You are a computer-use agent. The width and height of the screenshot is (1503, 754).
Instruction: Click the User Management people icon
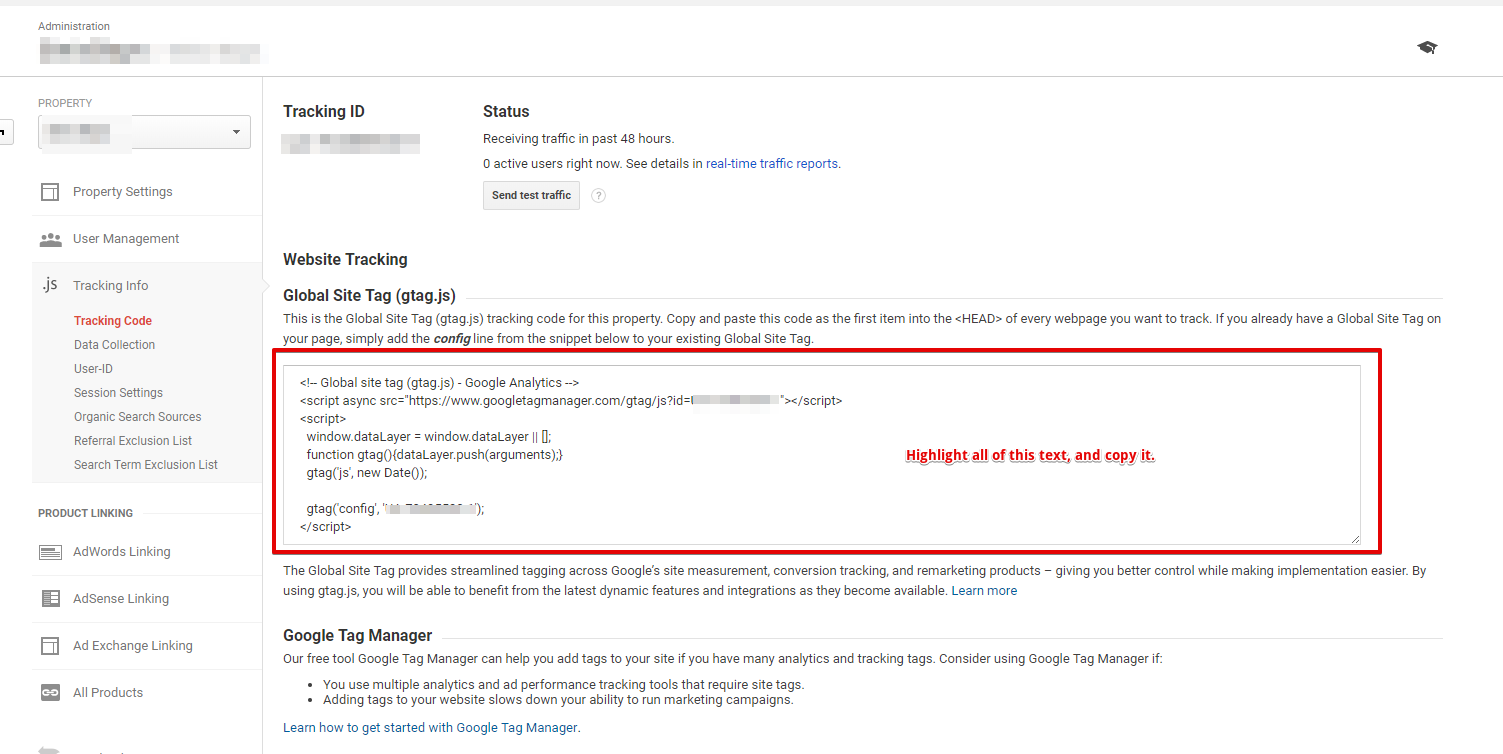(50, 239)
